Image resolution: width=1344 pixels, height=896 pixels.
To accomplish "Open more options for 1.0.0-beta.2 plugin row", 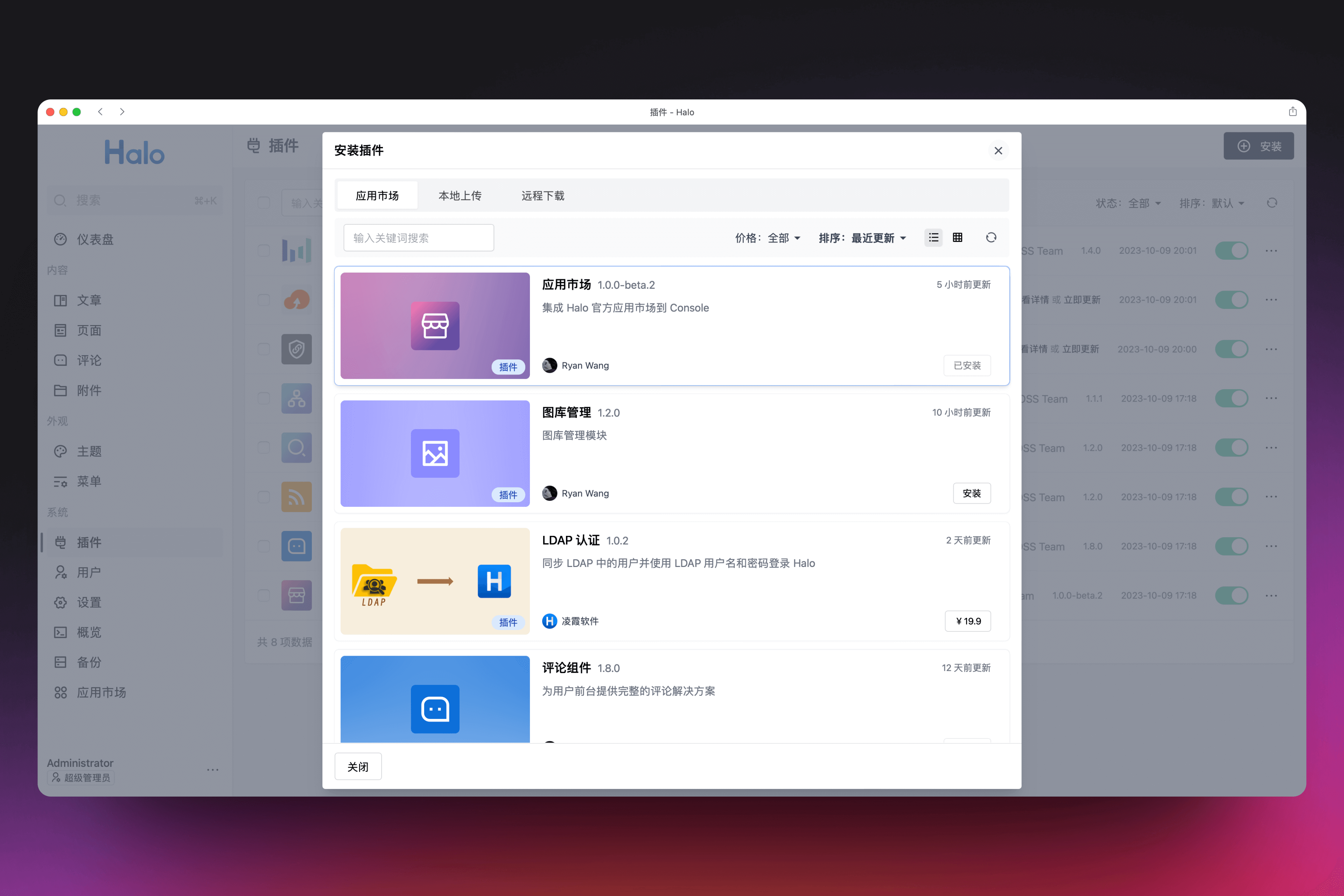I will click(1272, 595).
